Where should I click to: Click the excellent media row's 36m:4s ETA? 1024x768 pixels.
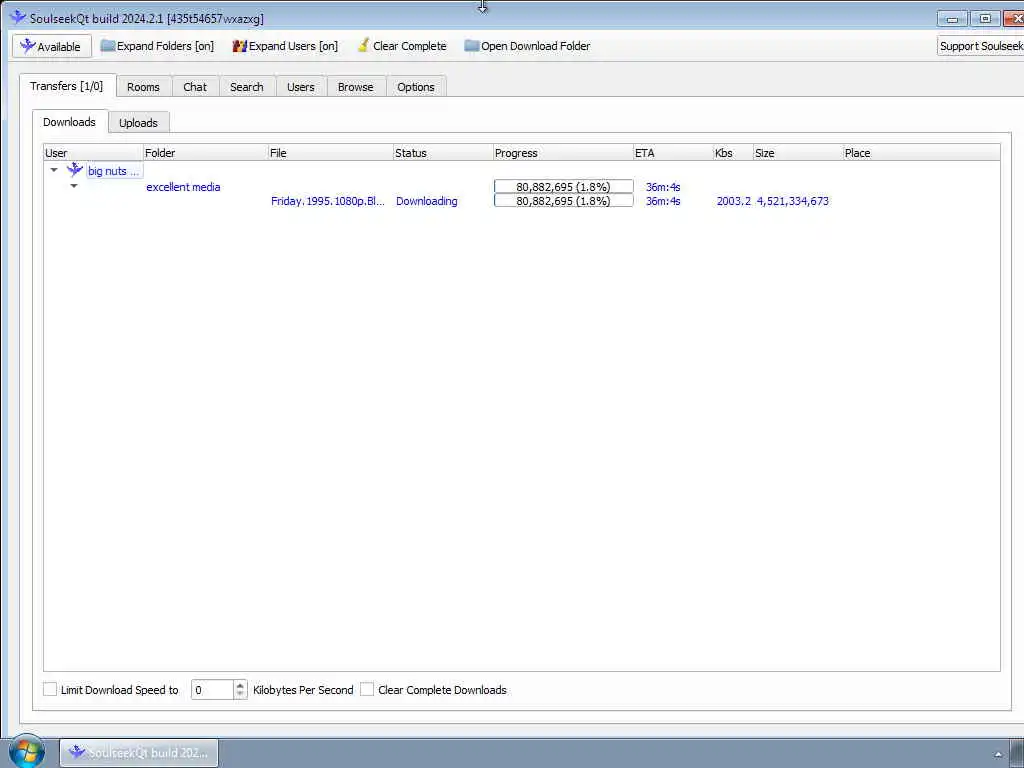pyautogui.click(x=663, y=187)
